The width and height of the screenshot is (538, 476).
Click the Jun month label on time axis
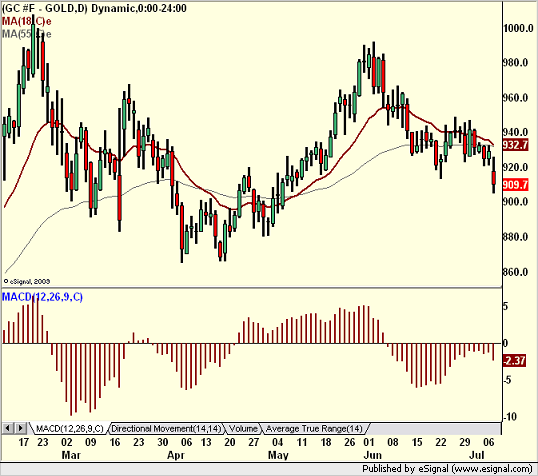(x=372, y=455)
